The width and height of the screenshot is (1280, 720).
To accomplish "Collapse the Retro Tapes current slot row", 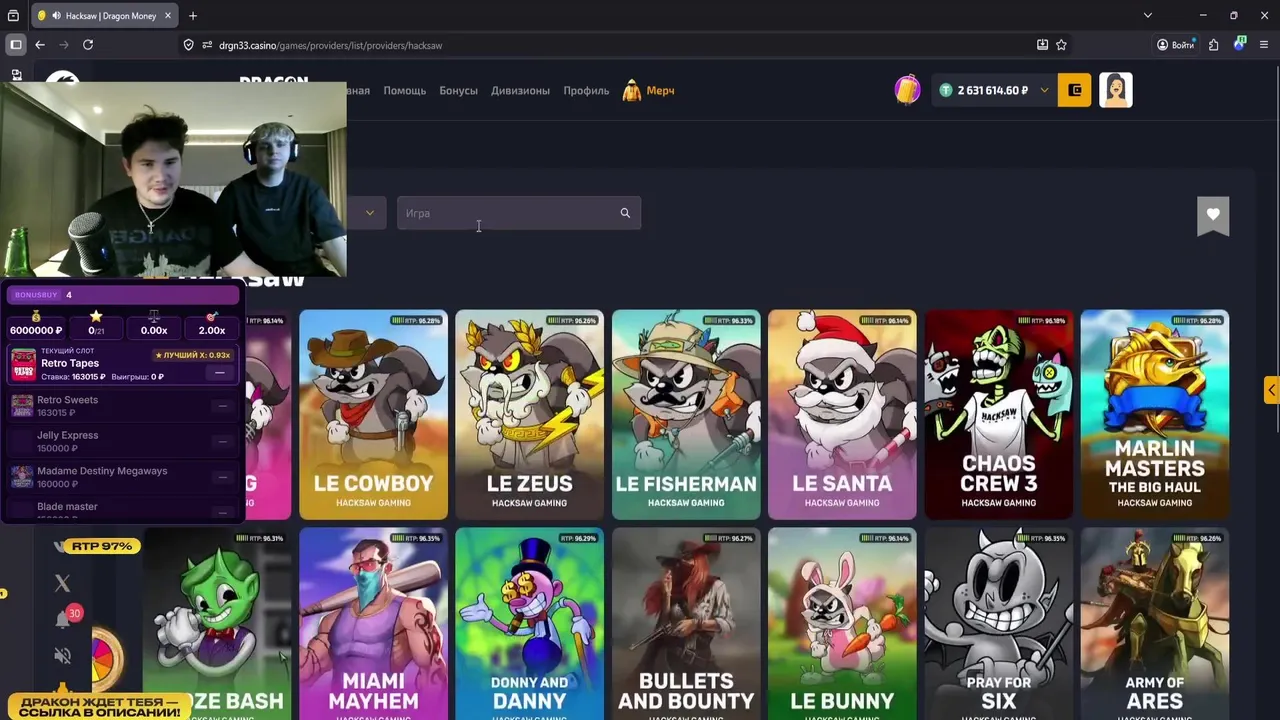I will click(220, 372).
